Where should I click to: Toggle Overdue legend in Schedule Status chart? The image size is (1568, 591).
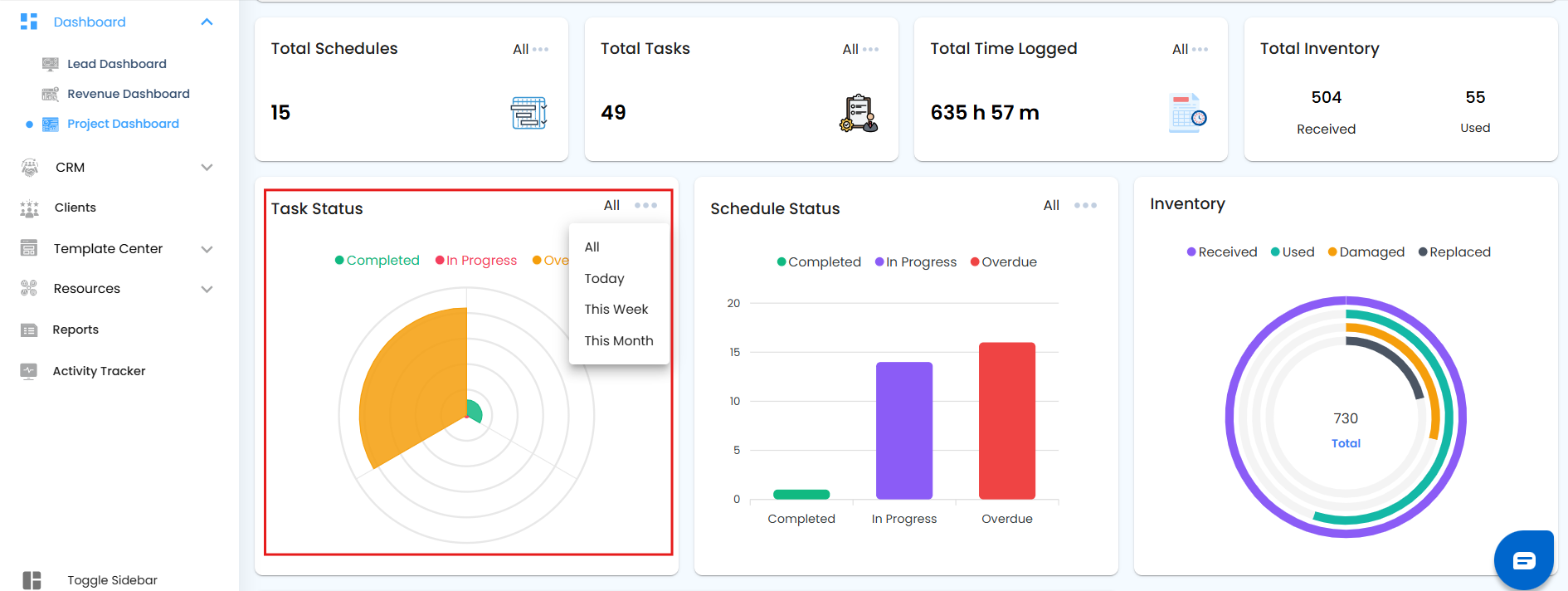pos(1003,261)
